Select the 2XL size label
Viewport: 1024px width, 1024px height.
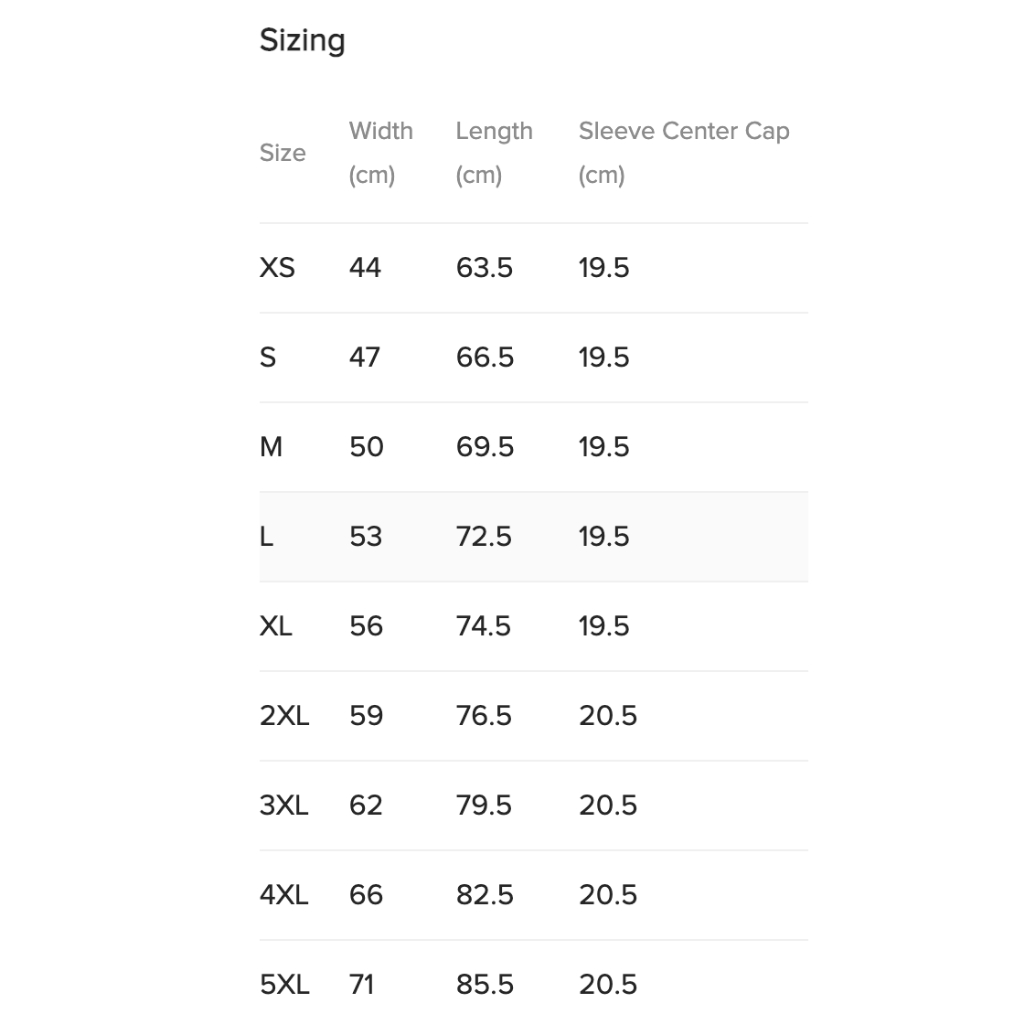[x=285, y=716]
